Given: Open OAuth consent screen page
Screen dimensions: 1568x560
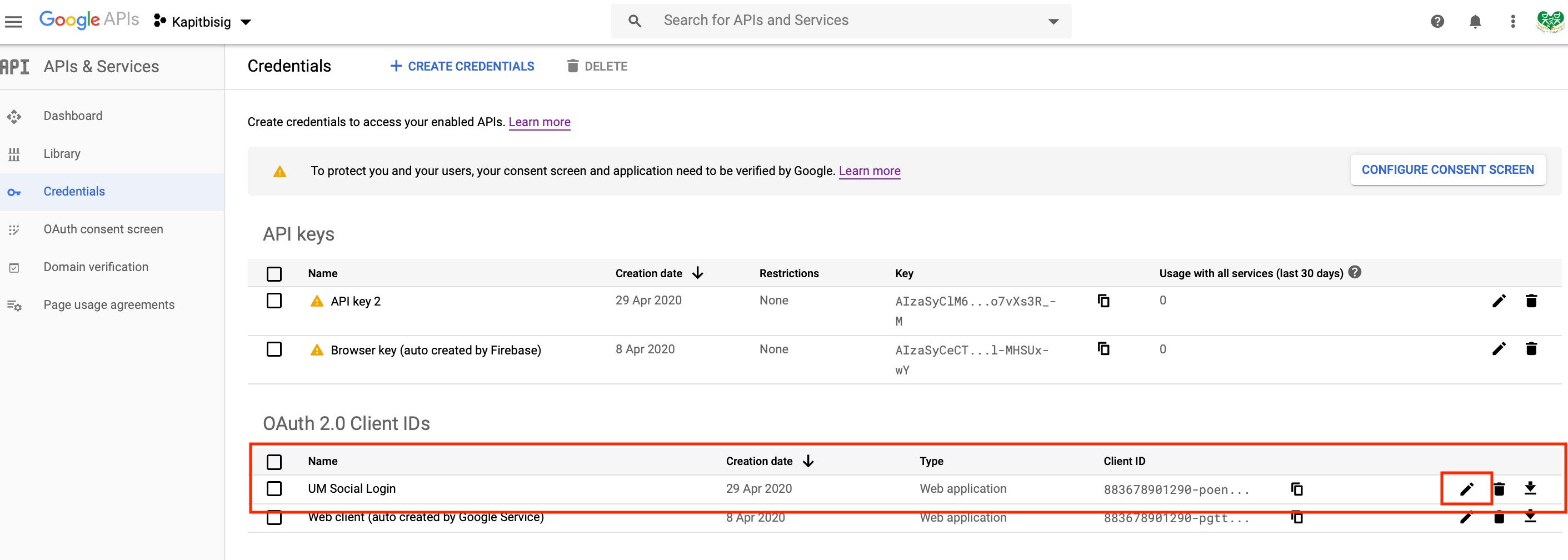Looking at the screenshot, I should pos(103,229).
